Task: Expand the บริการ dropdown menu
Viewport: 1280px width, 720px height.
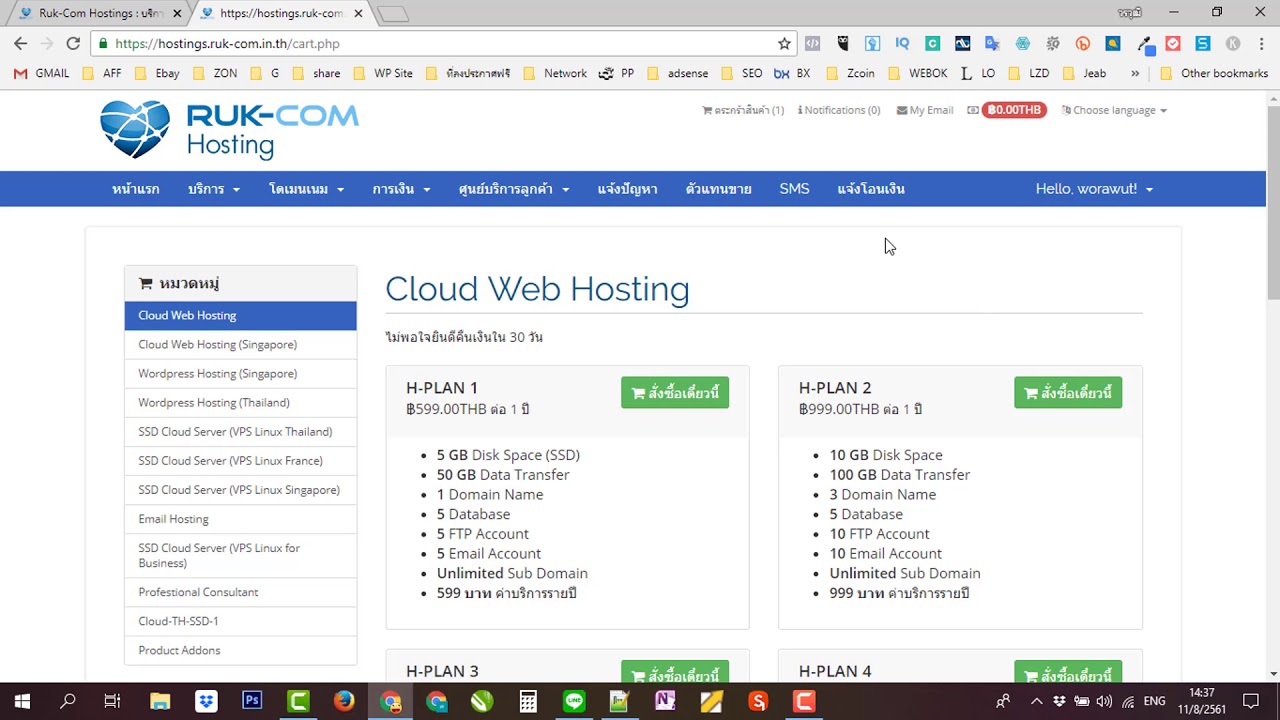Action: [214, 189]
